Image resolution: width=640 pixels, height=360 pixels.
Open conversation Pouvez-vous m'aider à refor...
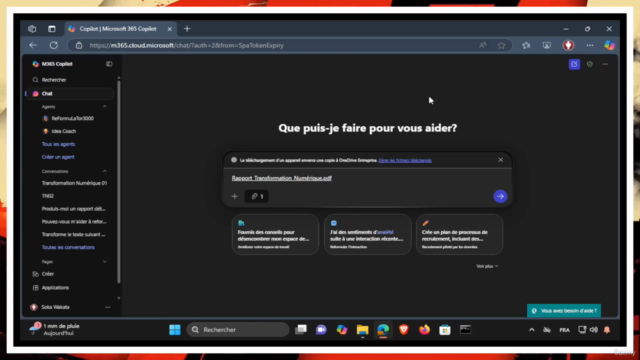(74, 222)
